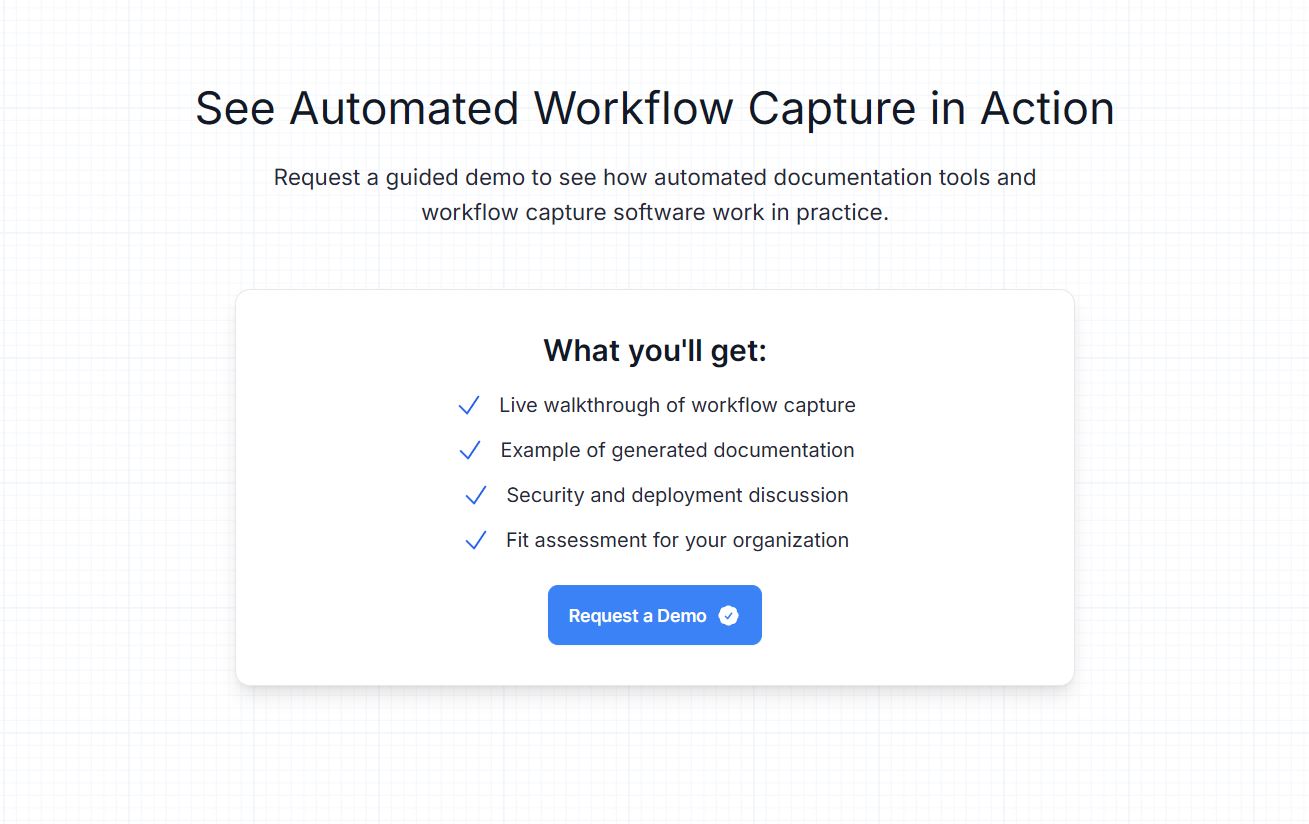Click checkmark icon beside Fit assessment for your organization
This screenshot has height=824, width=1309.
tap(476, 541)
